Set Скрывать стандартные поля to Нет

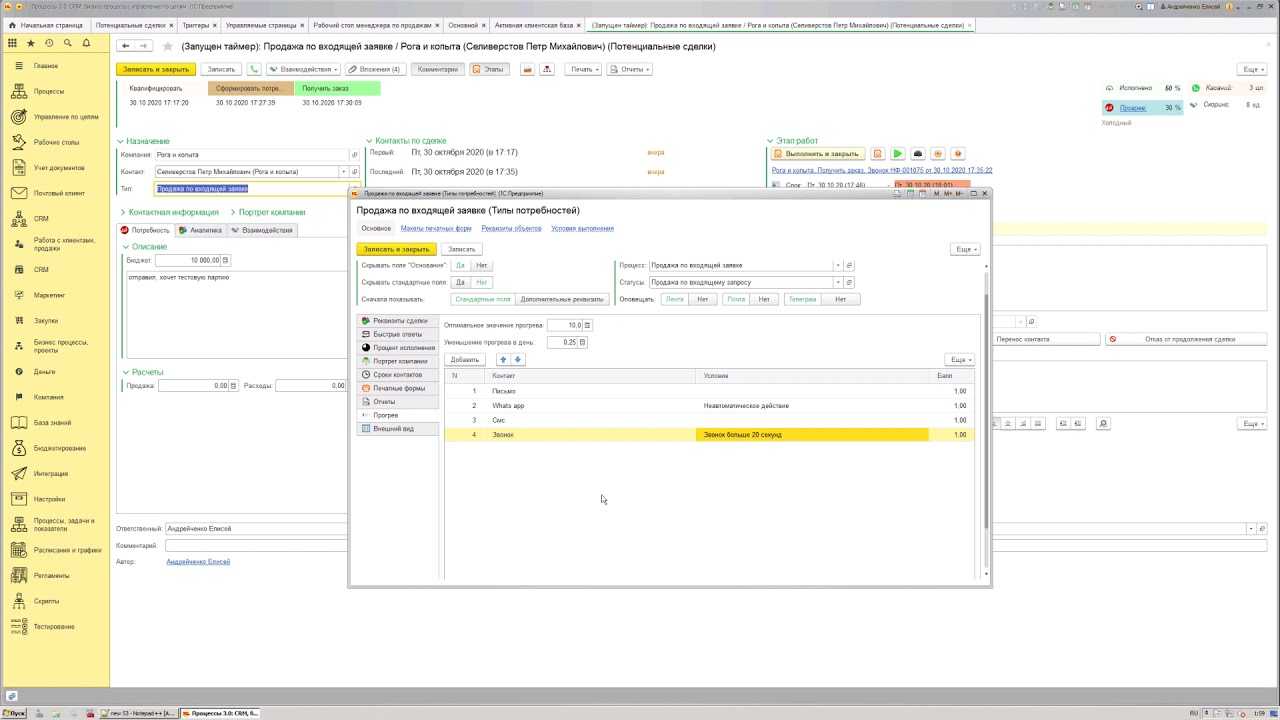tap(481, 282)
